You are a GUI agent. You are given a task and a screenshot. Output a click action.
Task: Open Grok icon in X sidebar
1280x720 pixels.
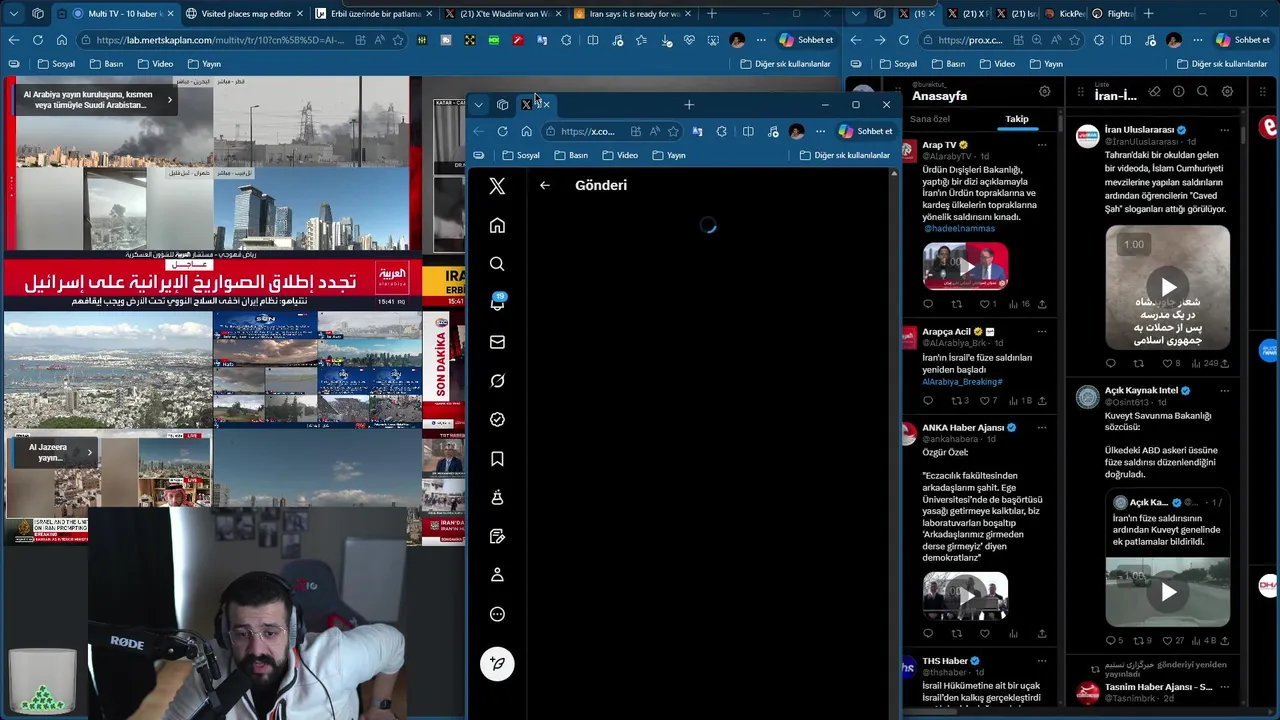point(497,381)
